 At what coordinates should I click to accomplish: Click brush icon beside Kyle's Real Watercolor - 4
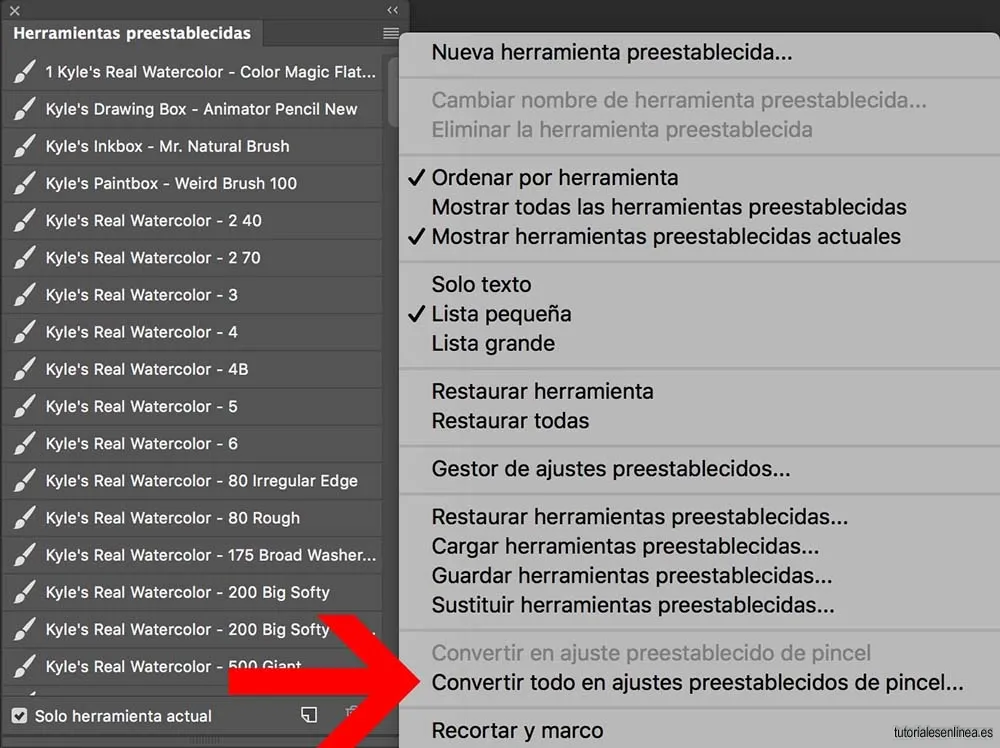(x=24, y=332)
